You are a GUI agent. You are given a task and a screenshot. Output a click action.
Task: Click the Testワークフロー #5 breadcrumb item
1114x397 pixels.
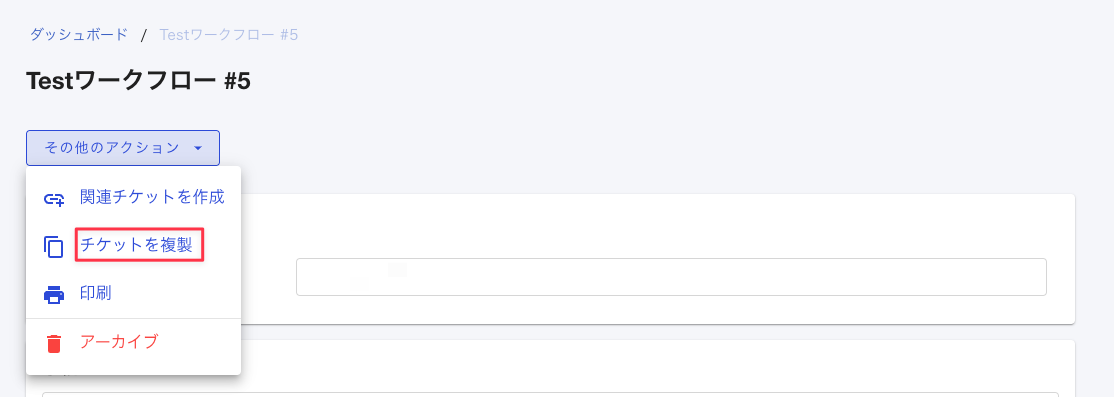point(229,34)
